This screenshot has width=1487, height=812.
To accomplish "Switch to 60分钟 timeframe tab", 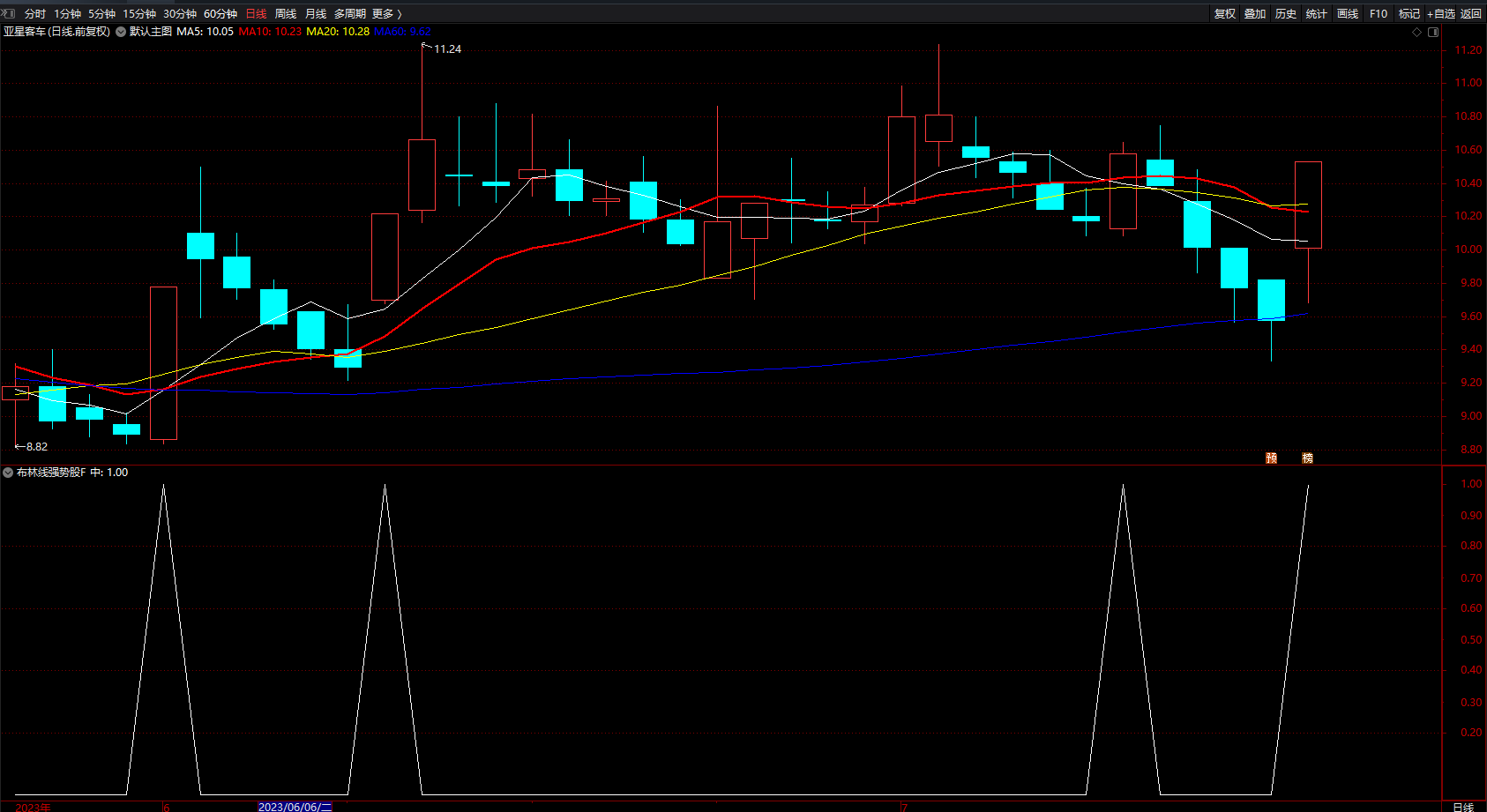I will (x=220, y=13).
